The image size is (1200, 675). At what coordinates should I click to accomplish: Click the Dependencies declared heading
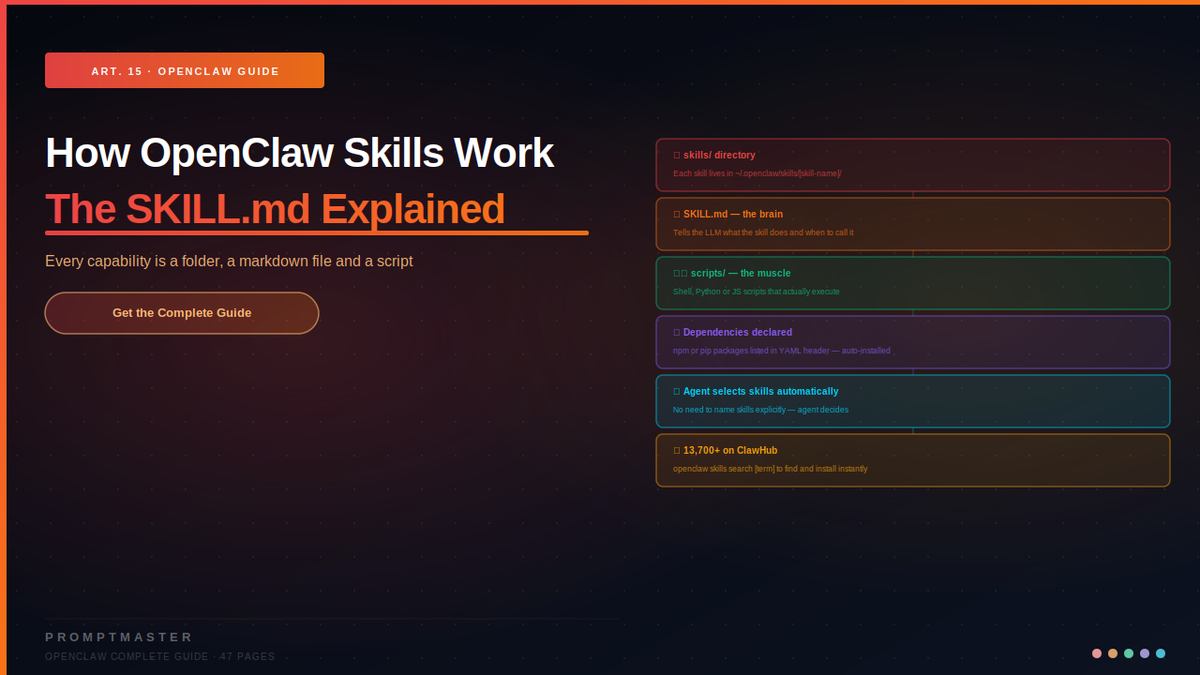[x=738, y=332]
